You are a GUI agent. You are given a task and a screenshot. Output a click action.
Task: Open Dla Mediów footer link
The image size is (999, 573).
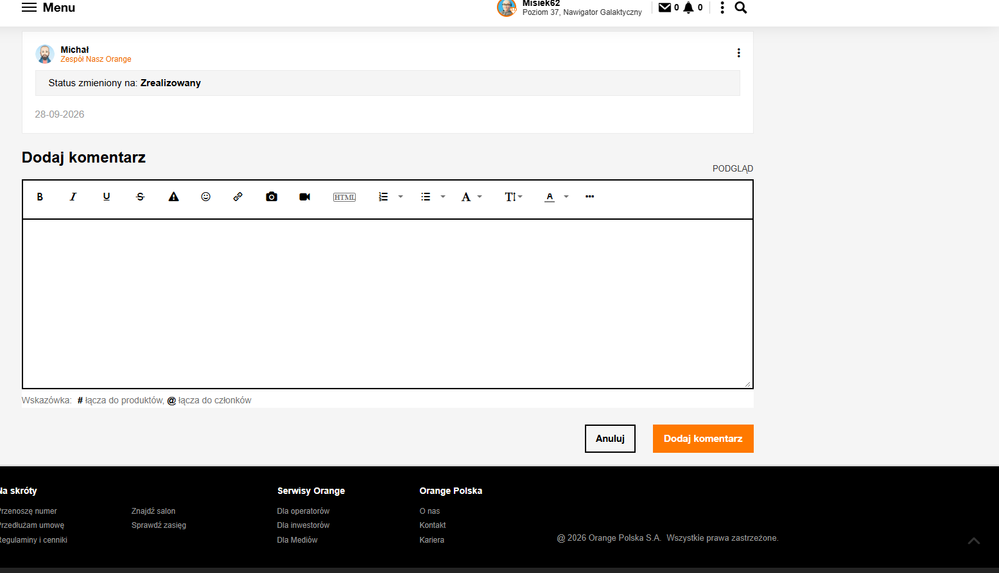click(297, 540)
